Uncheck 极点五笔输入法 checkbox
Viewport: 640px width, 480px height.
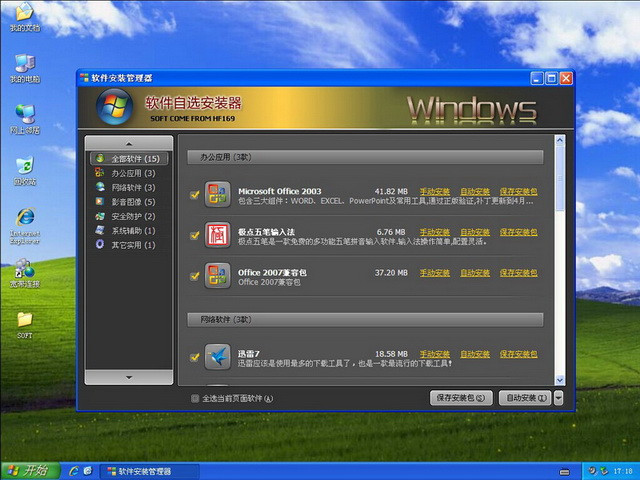(x=195, y=236)
